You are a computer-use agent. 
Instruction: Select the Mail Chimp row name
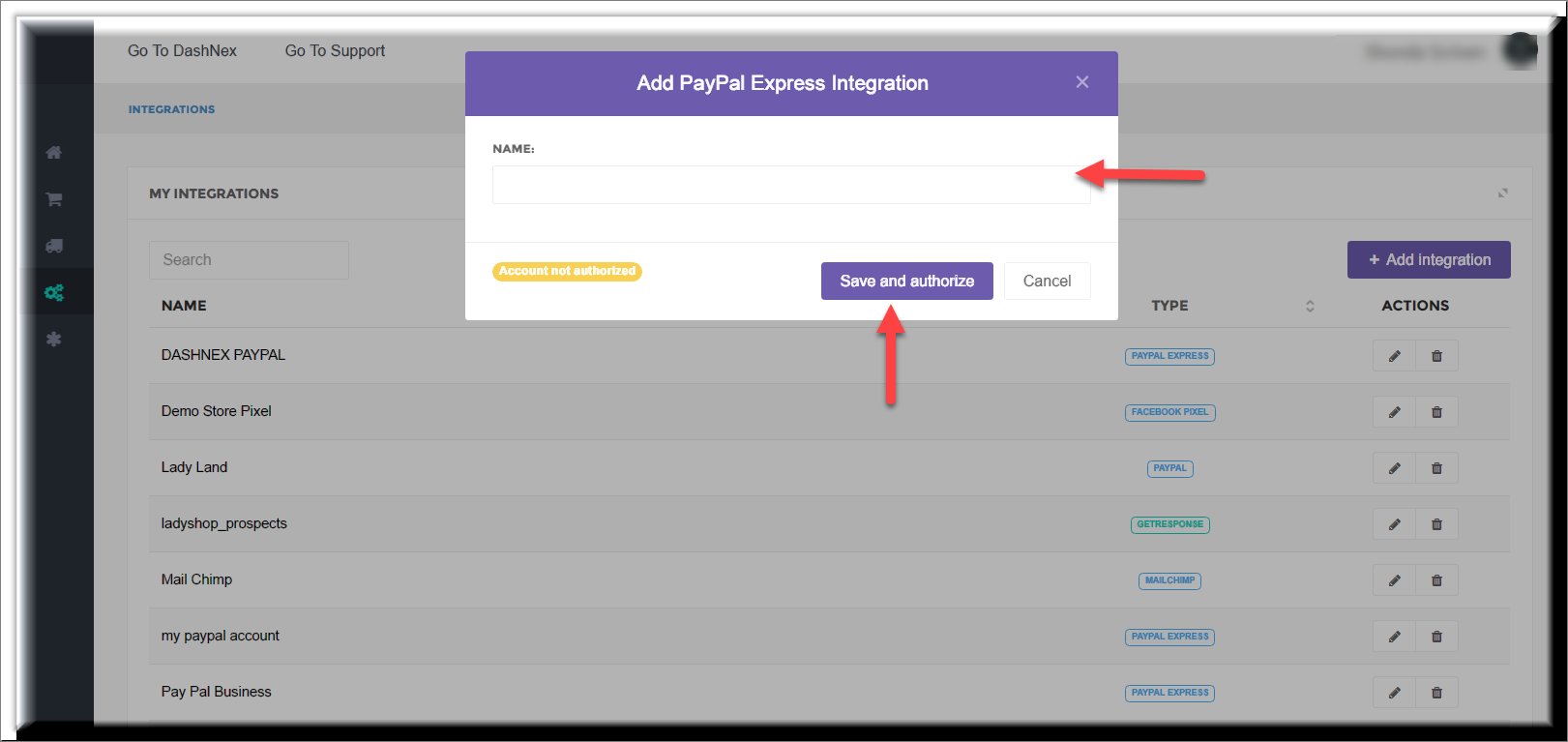pyautogui.click(x=196, y=579)
